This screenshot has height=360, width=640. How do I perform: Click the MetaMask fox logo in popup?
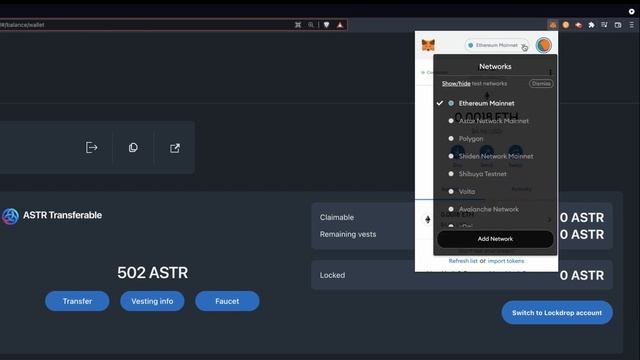428,45
